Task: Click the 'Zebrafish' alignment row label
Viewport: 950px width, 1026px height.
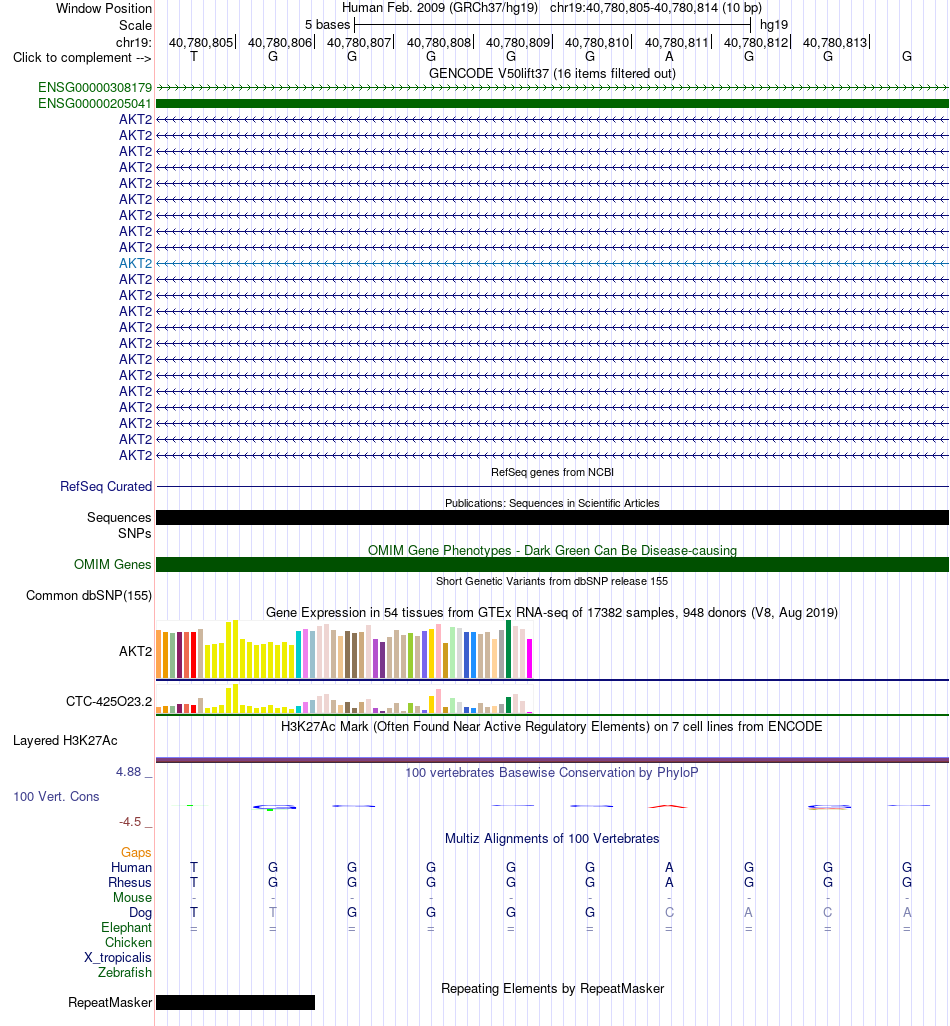Action: click(125, 973)
